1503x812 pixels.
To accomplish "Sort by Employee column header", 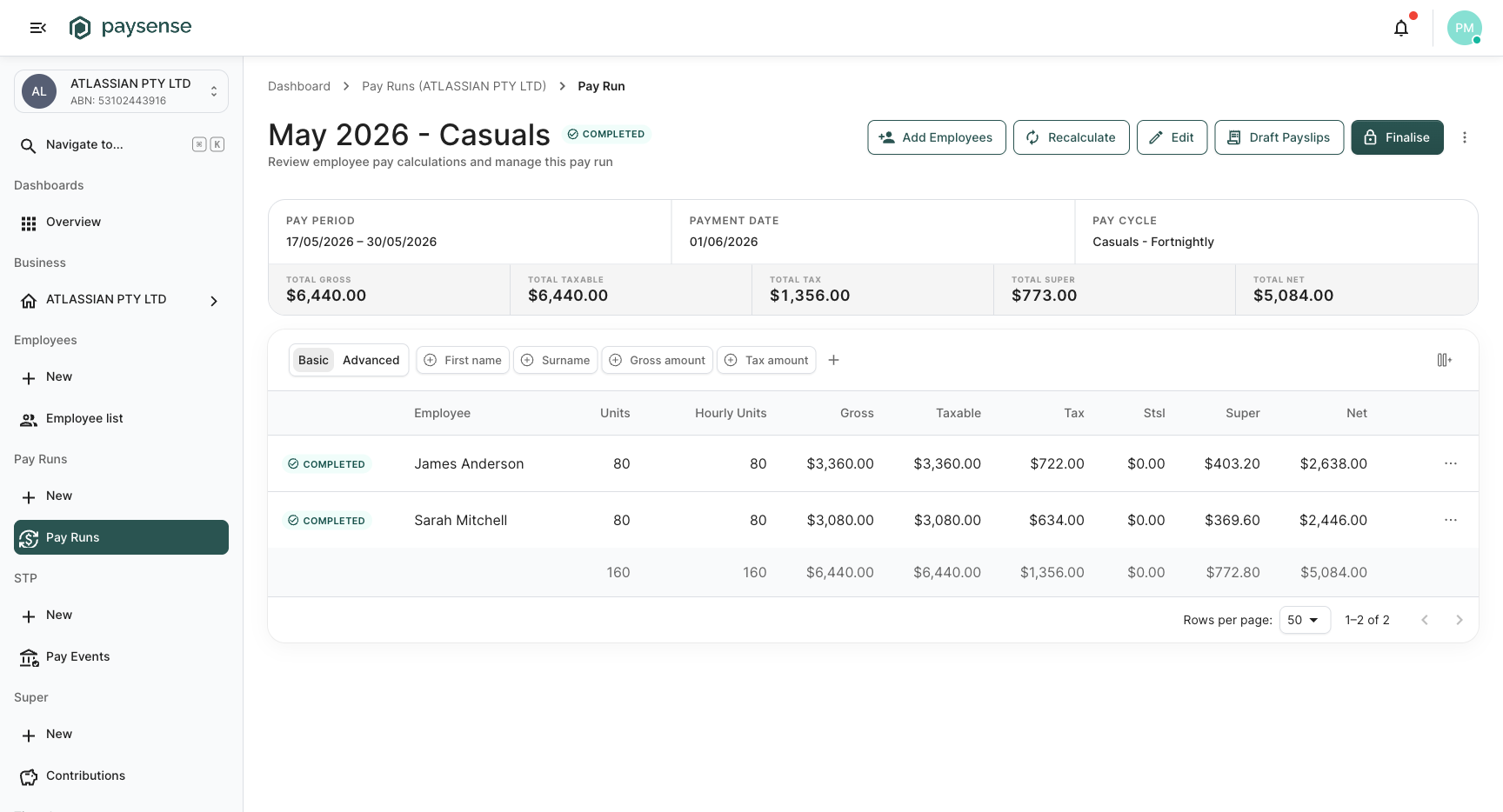I will [442, 413].
